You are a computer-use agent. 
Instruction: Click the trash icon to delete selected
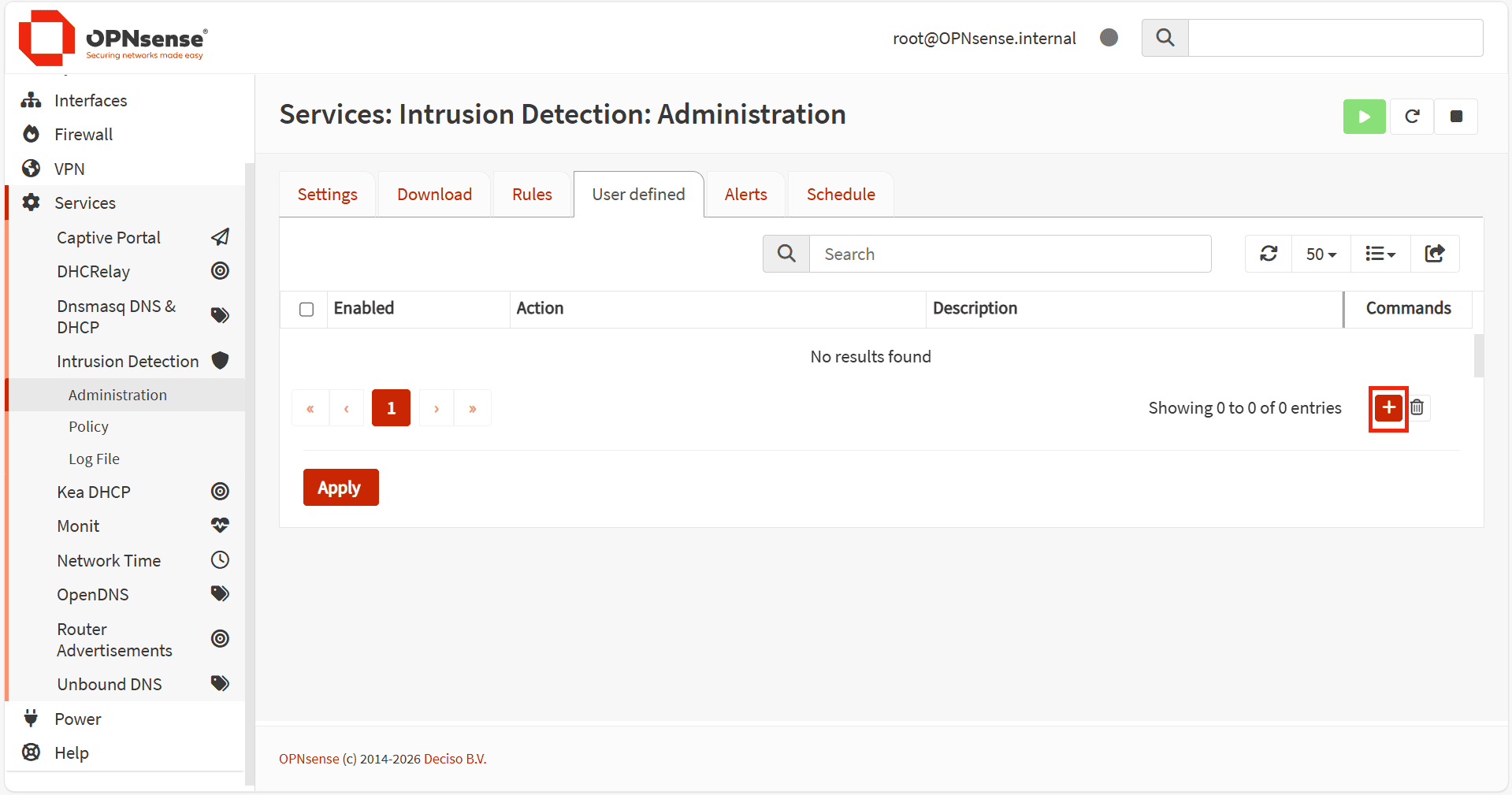pos(1417,408)
